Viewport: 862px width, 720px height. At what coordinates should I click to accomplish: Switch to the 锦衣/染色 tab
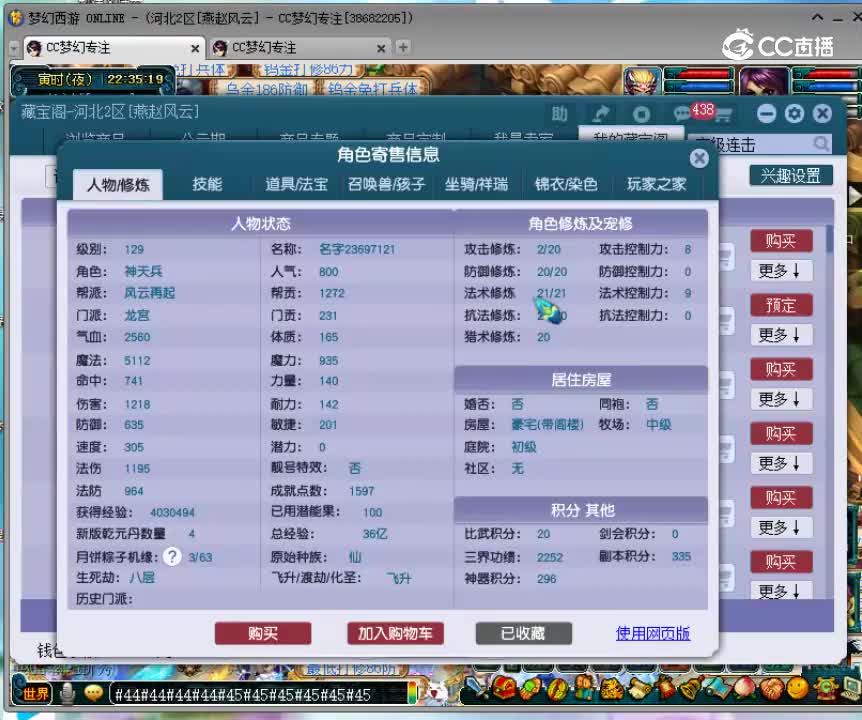coord(566,184)
